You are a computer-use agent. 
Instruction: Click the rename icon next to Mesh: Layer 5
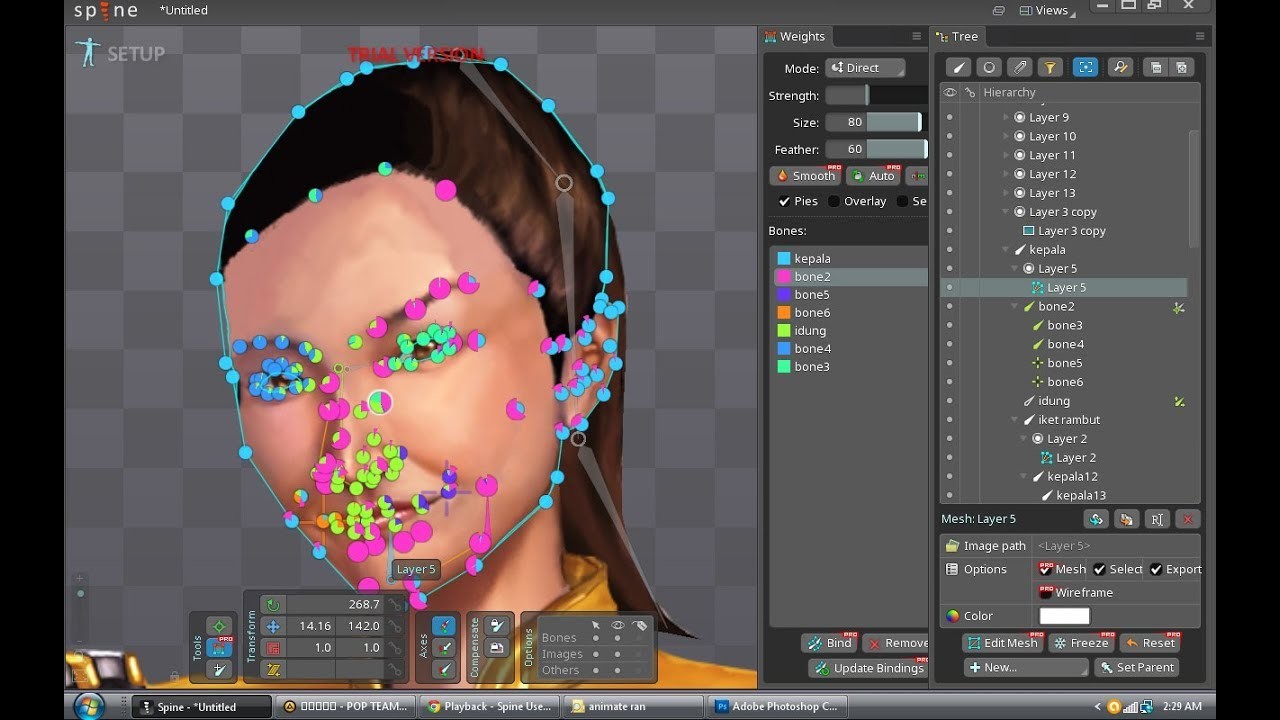1158,518
